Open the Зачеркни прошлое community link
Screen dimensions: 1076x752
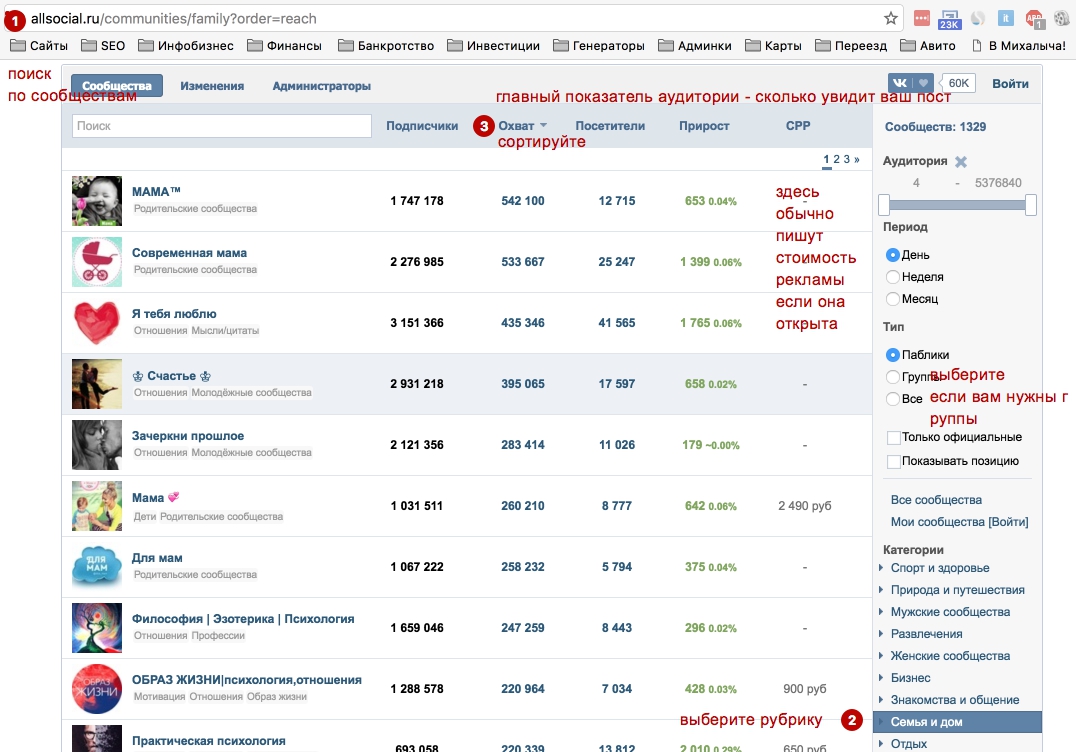point(187,436)
